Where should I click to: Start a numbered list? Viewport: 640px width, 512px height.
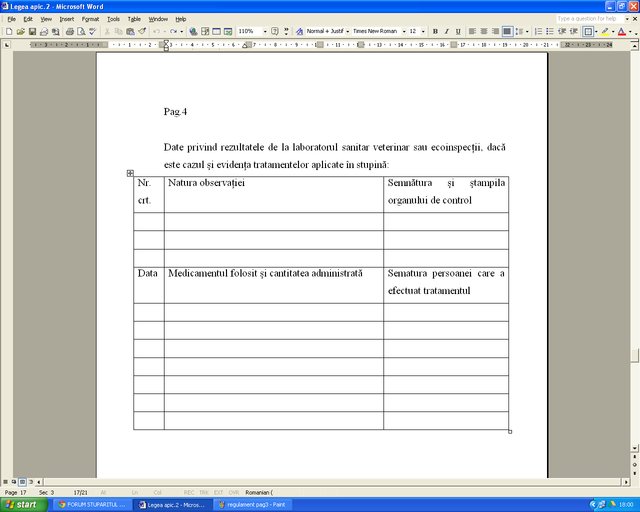point(538,31)
